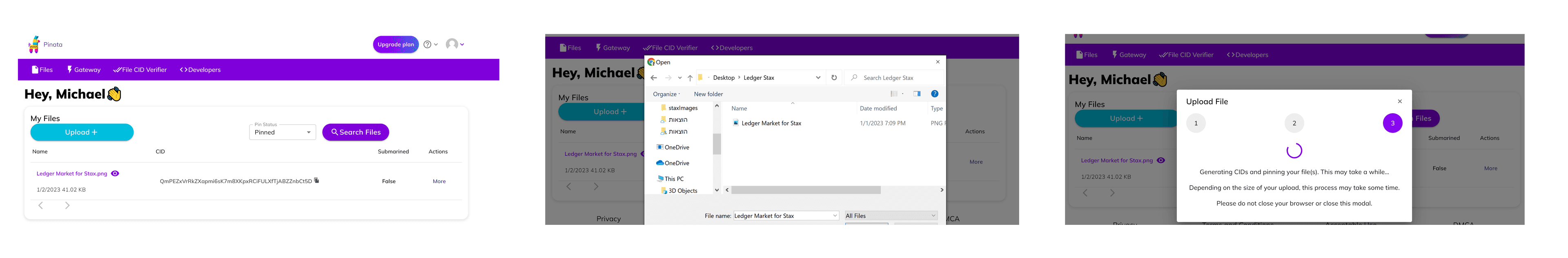Click the loading spinner in the Upload File modal

tap(1294, 150)
